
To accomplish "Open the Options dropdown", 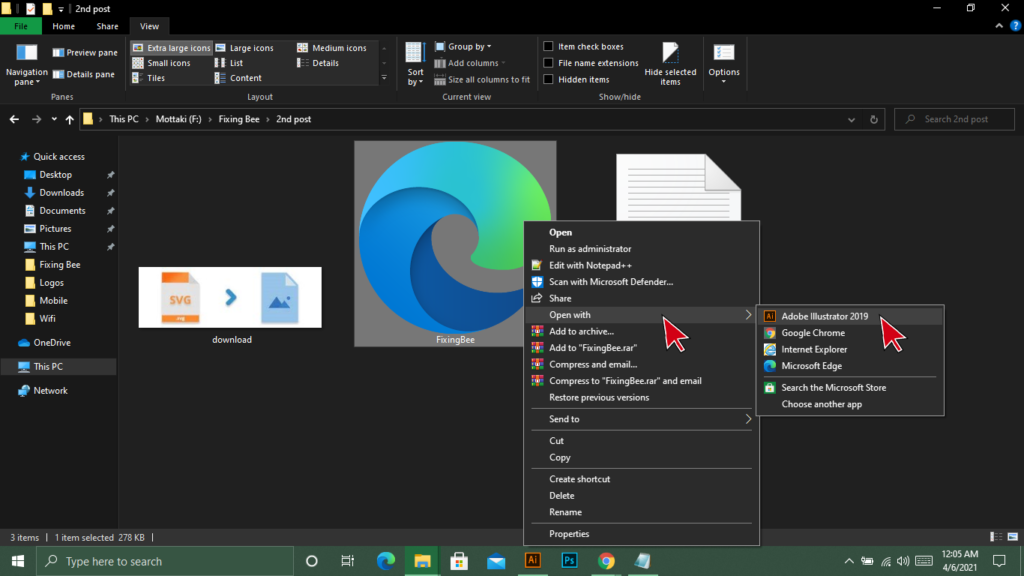I will (724, 64).
